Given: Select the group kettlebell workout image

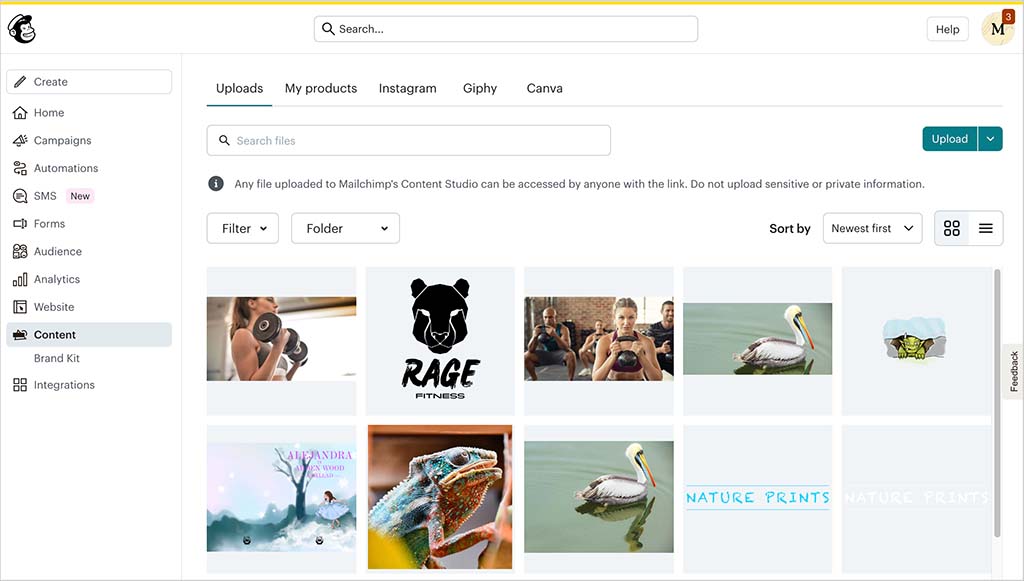Looking at the screenshot, I should [599, 340].
